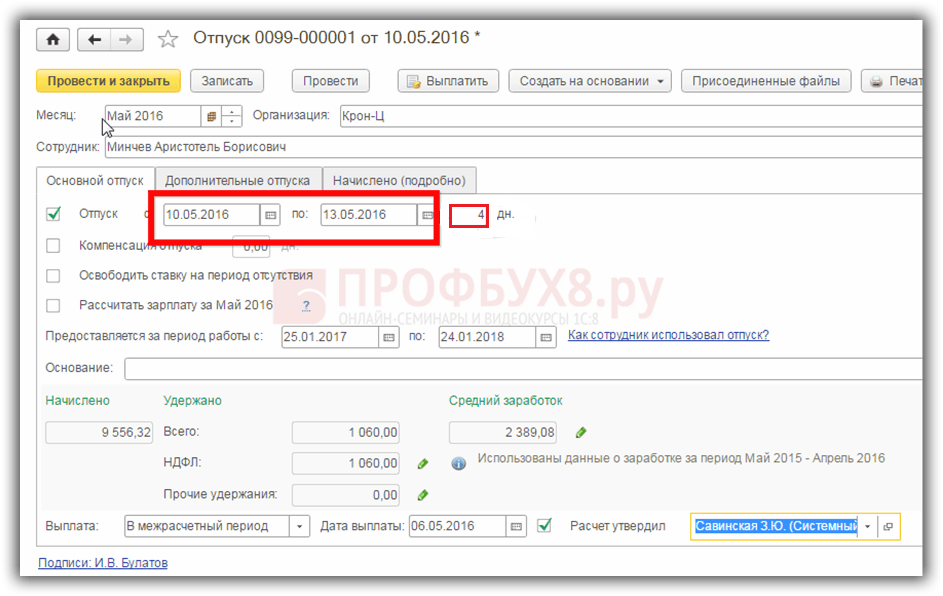Open calendar for vacation end date 13.05.2016

[x=427, y=215]
